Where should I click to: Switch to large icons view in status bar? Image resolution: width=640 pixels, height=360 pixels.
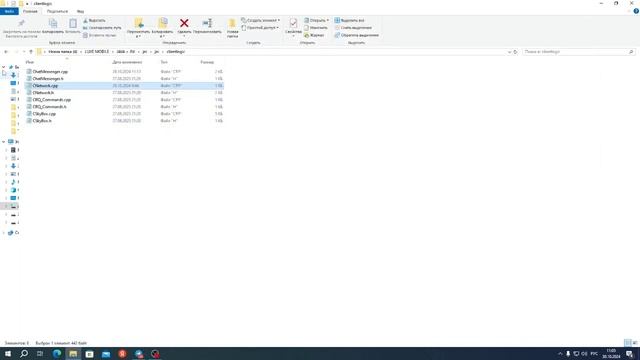(x=635, y=343)
